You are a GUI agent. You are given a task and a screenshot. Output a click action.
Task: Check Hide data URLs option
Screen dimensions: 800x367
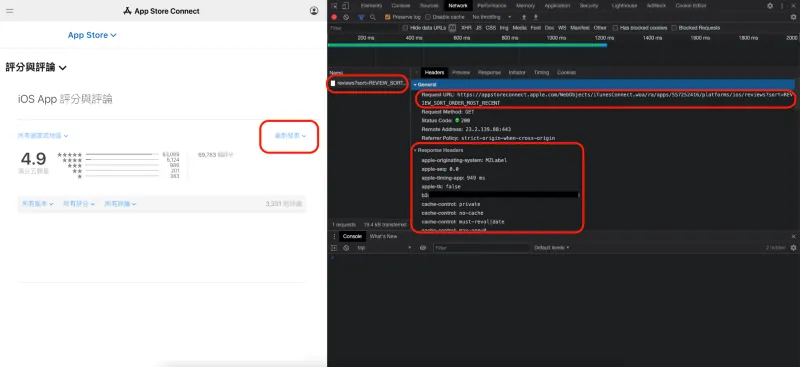(406, 28)
